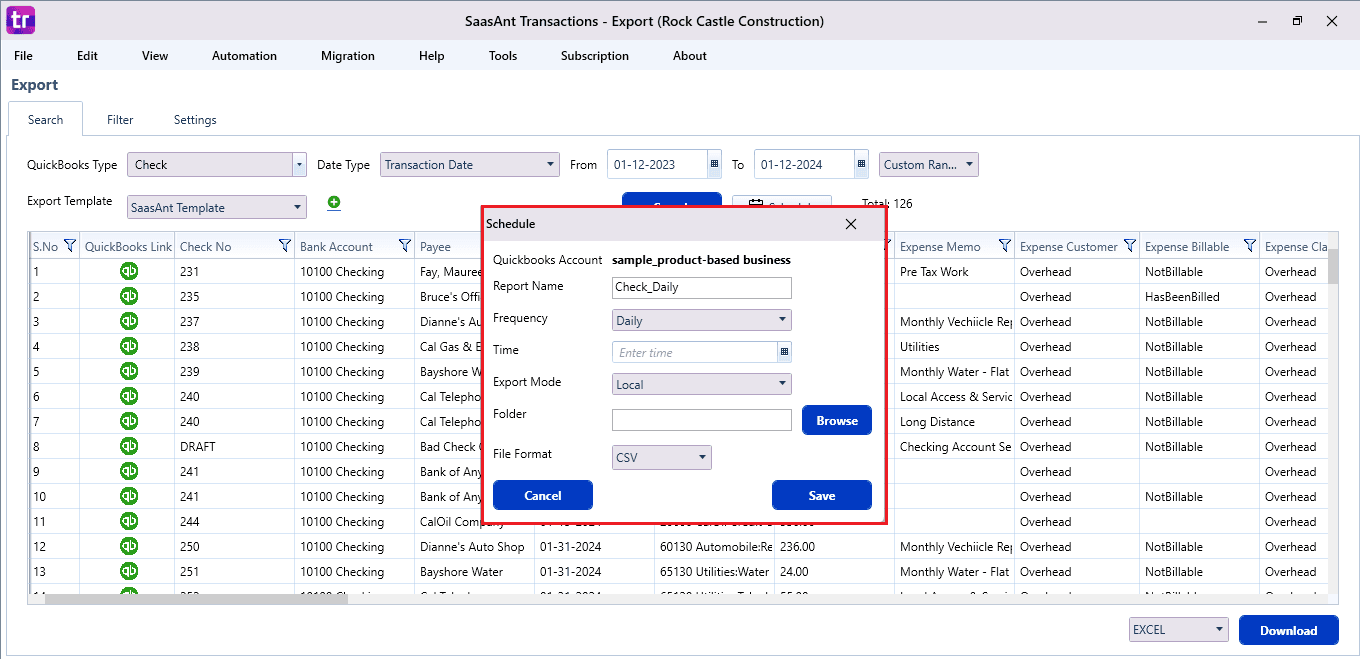Open calendar picker for To date

pyautogui.click(x=861, y=164)
